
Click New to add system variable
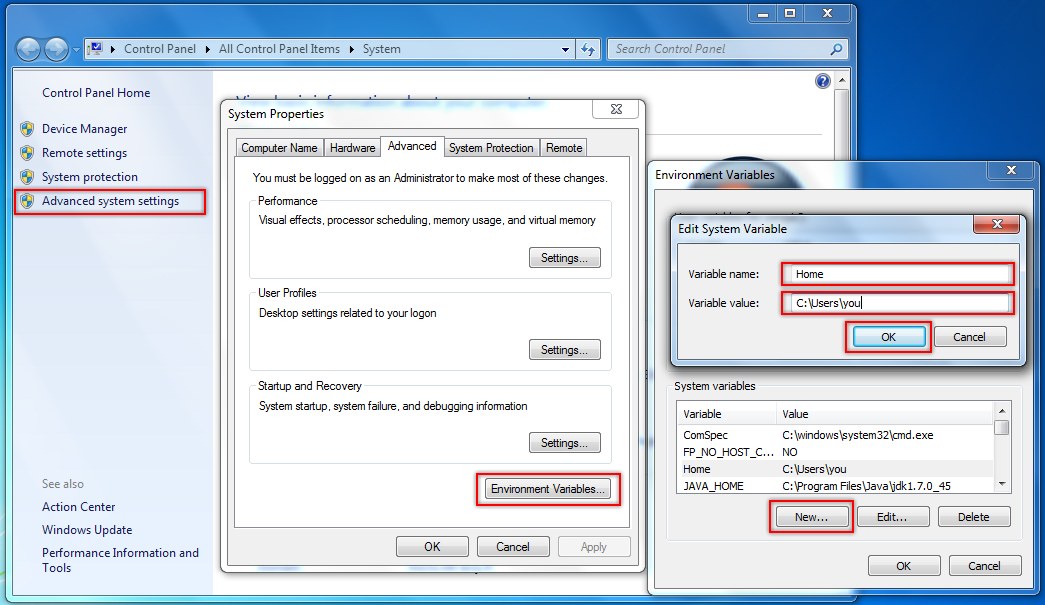[x=811, y=517]
